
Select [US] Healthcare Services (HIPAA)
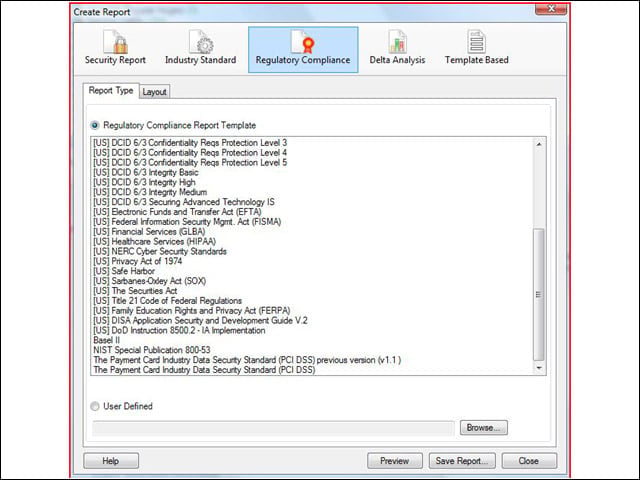click(x=155, y=241)
